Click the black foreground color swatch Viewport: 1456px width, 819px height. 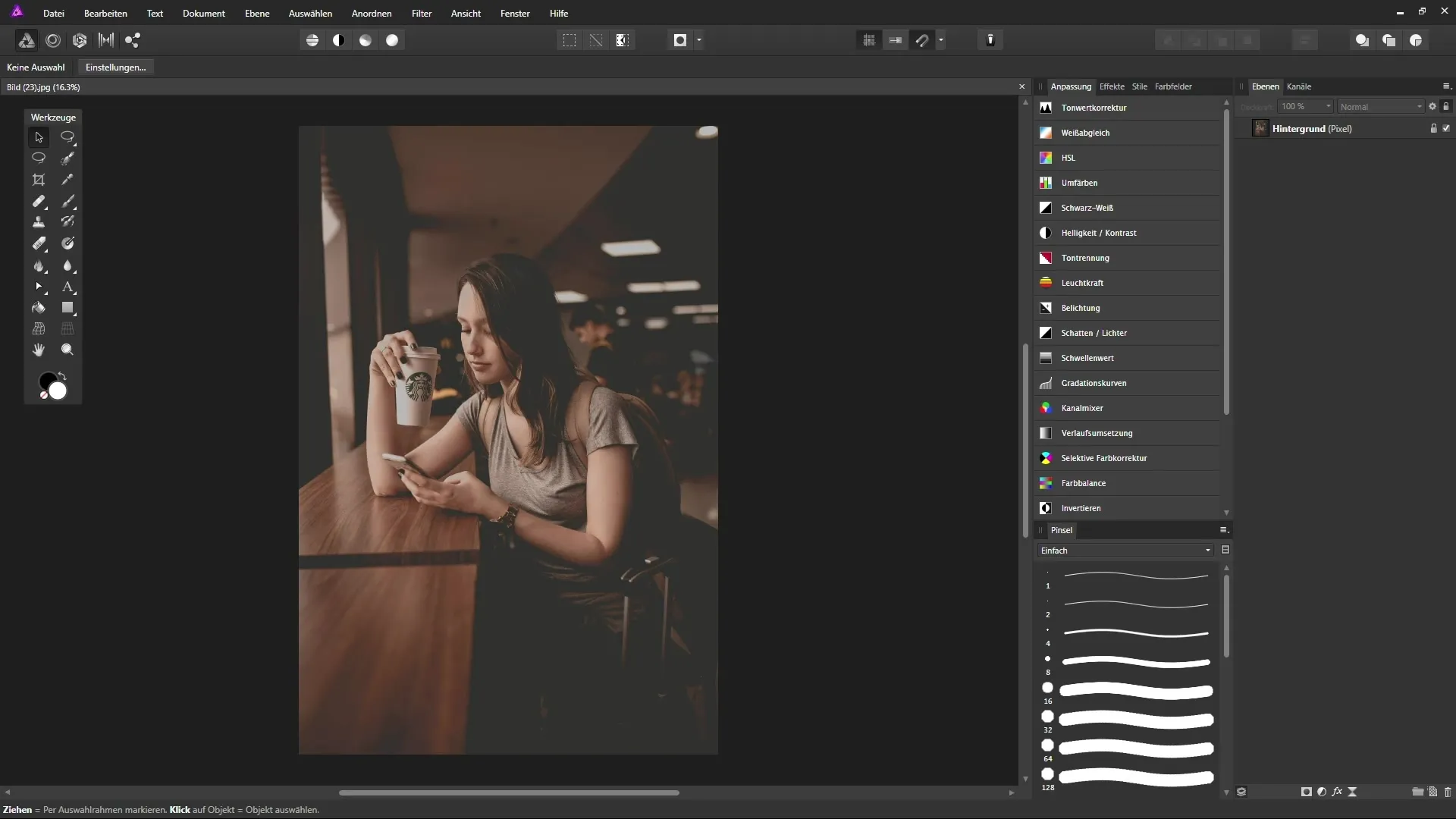46,379
